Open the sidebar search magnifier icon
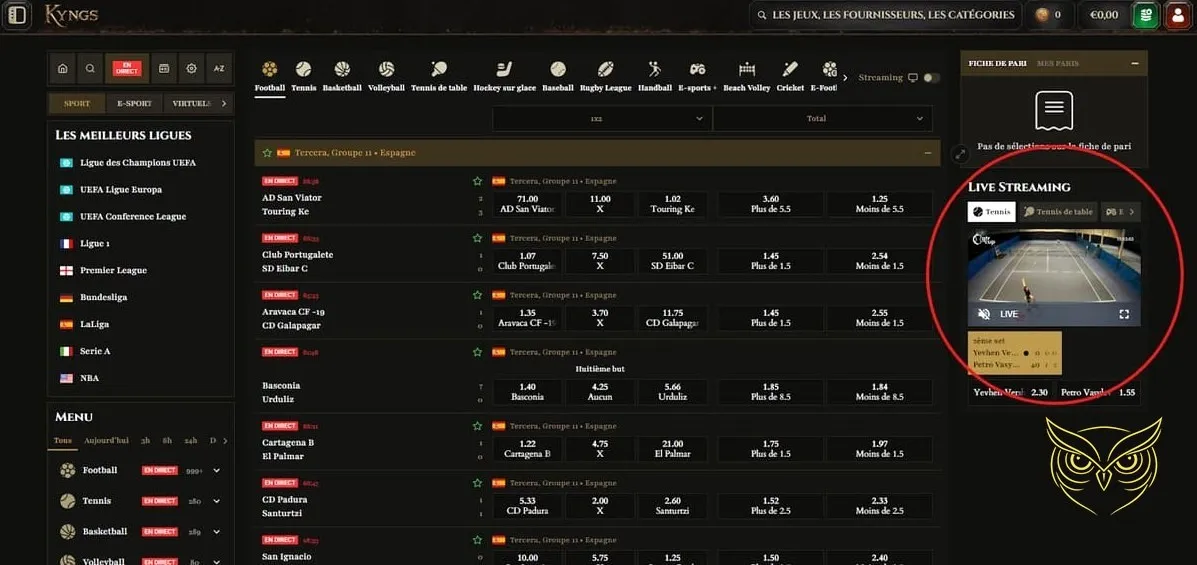1197x565 pixels. pyautogui.click(x=90, y=69)
